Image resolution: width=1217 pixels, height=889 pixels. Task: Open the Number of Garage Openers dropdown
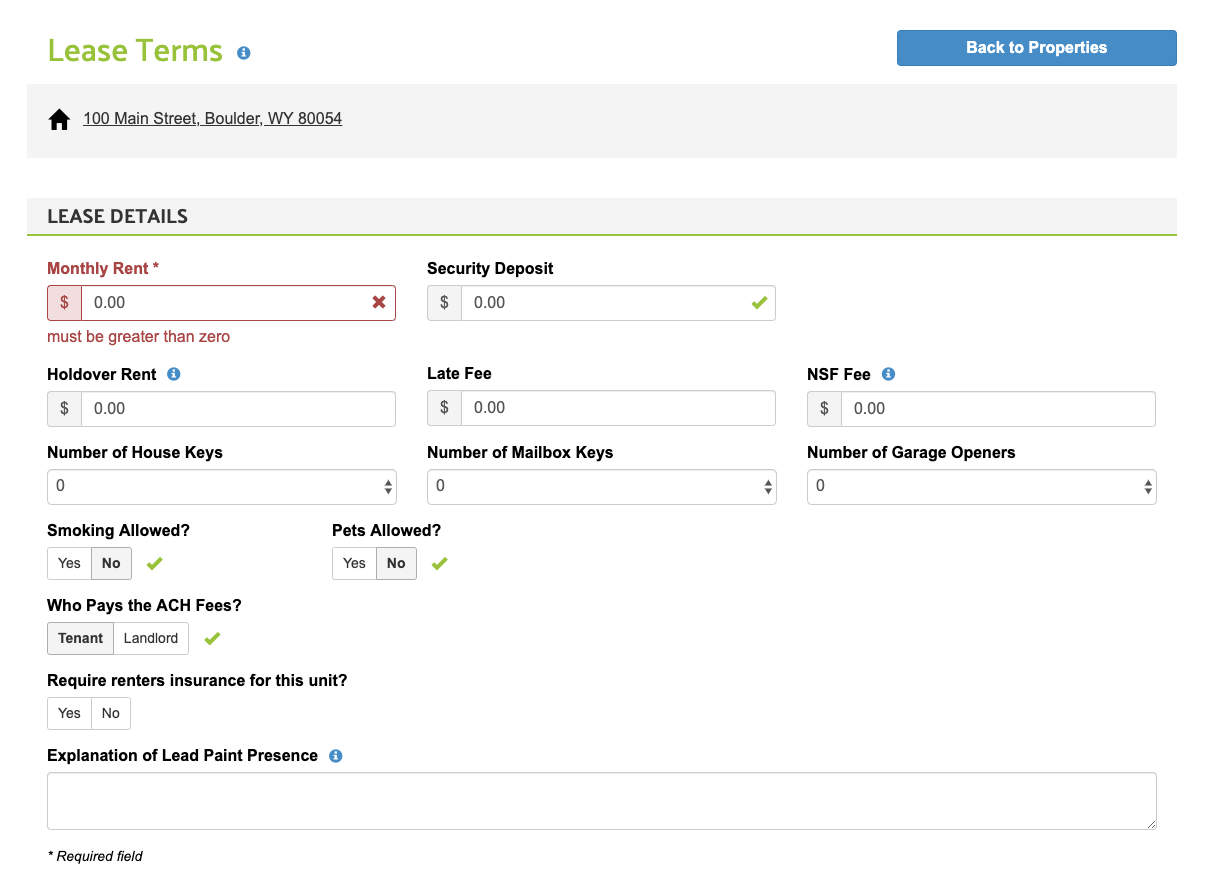981,487
